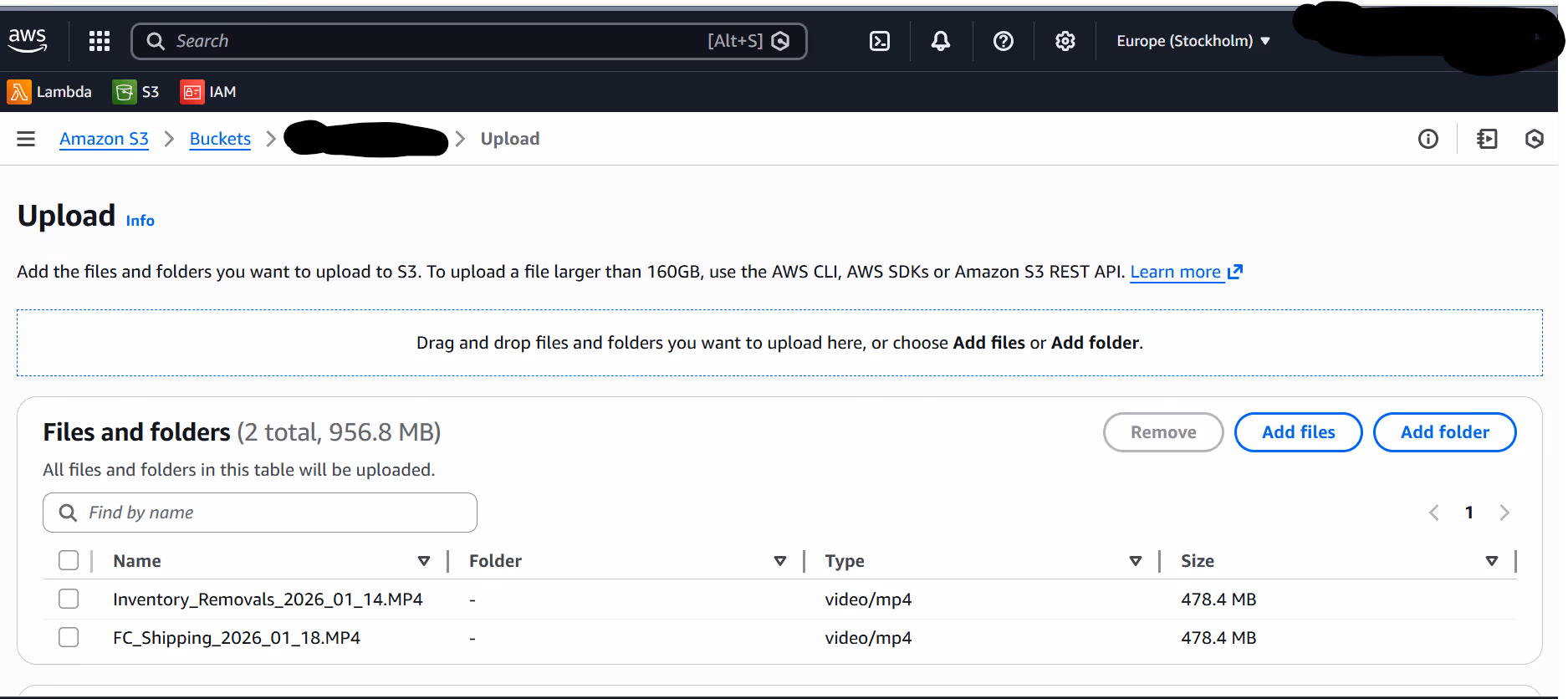1568x699 pixels.
Task: Open the tutorials panel icon beside info
Action: (1487, 139)
